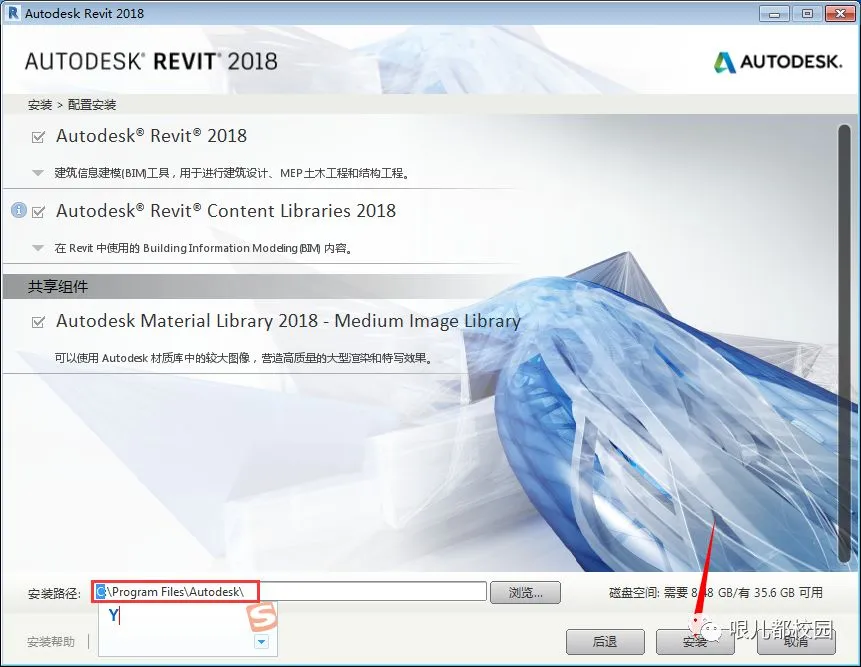Click the 共享组件 section header
Image resolution: width=861 pixels, height=667 pixels.
tap(58, 287)
